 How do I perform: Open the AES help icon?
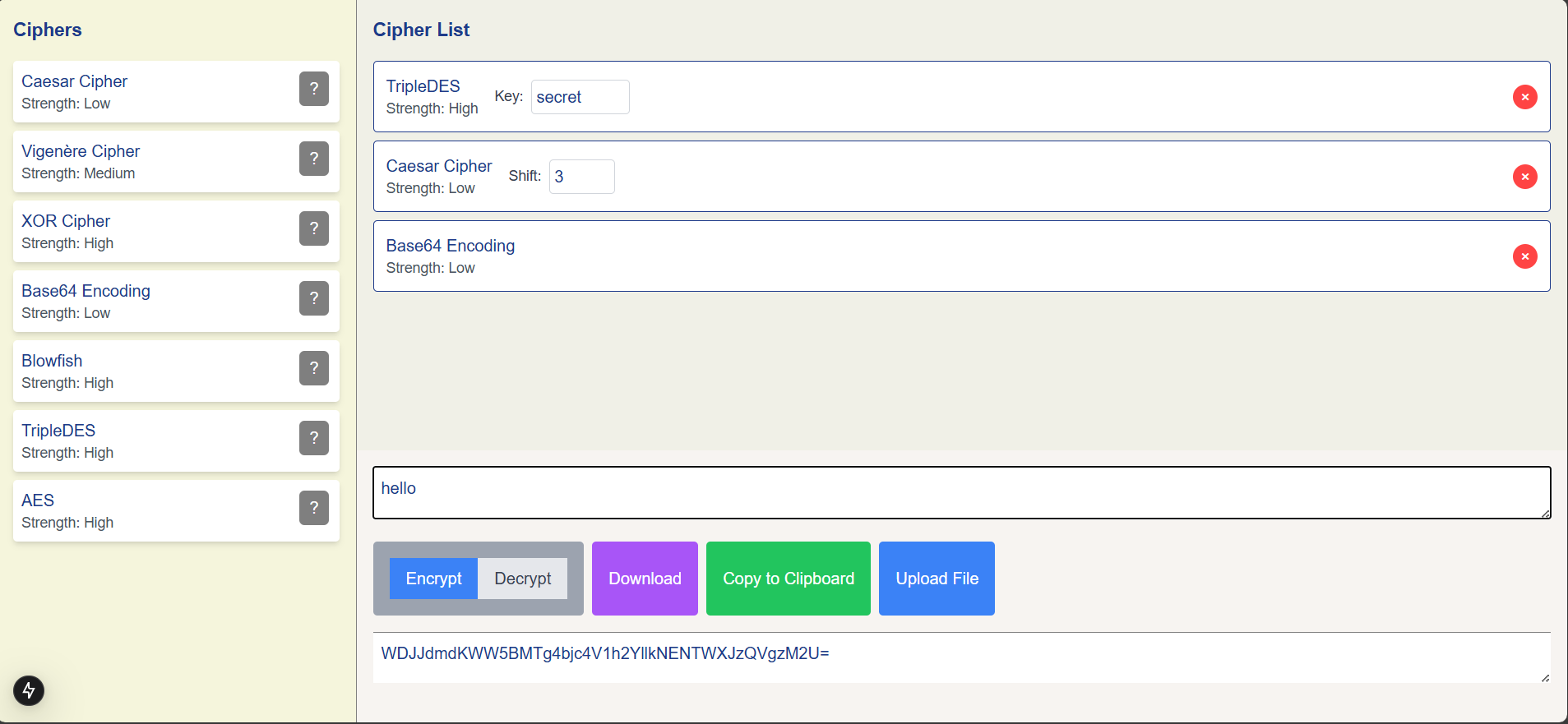click(314, 508)
